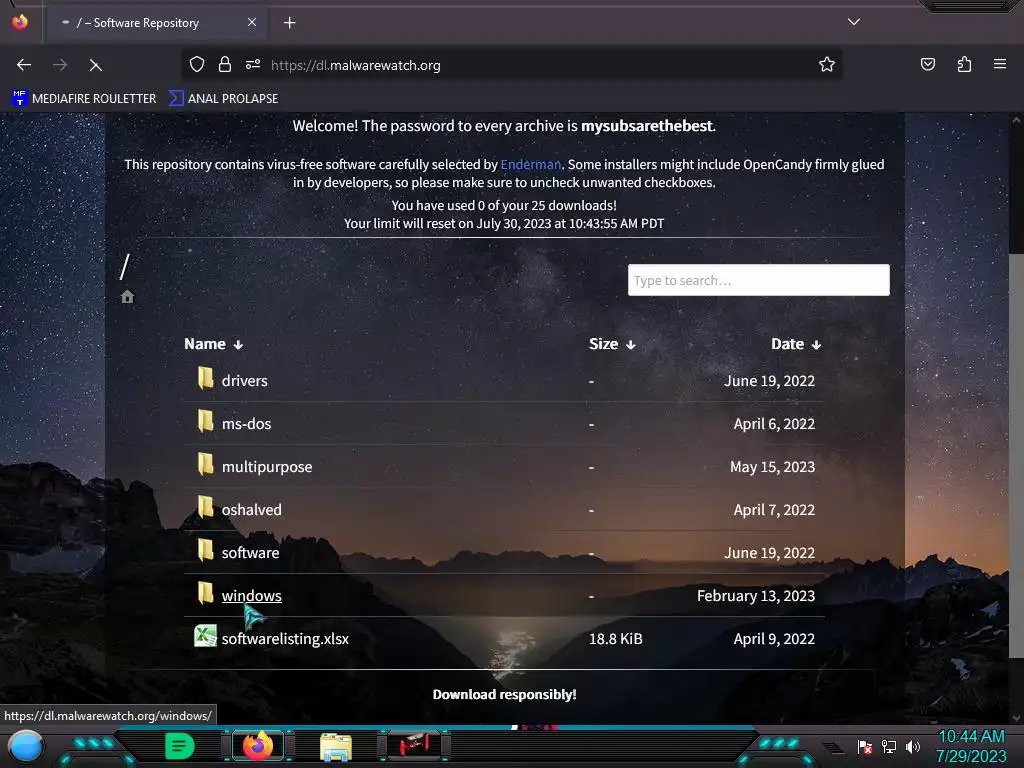
Task: Click the page's vertical scrollbar thumb
Action: pos(1016,456)
